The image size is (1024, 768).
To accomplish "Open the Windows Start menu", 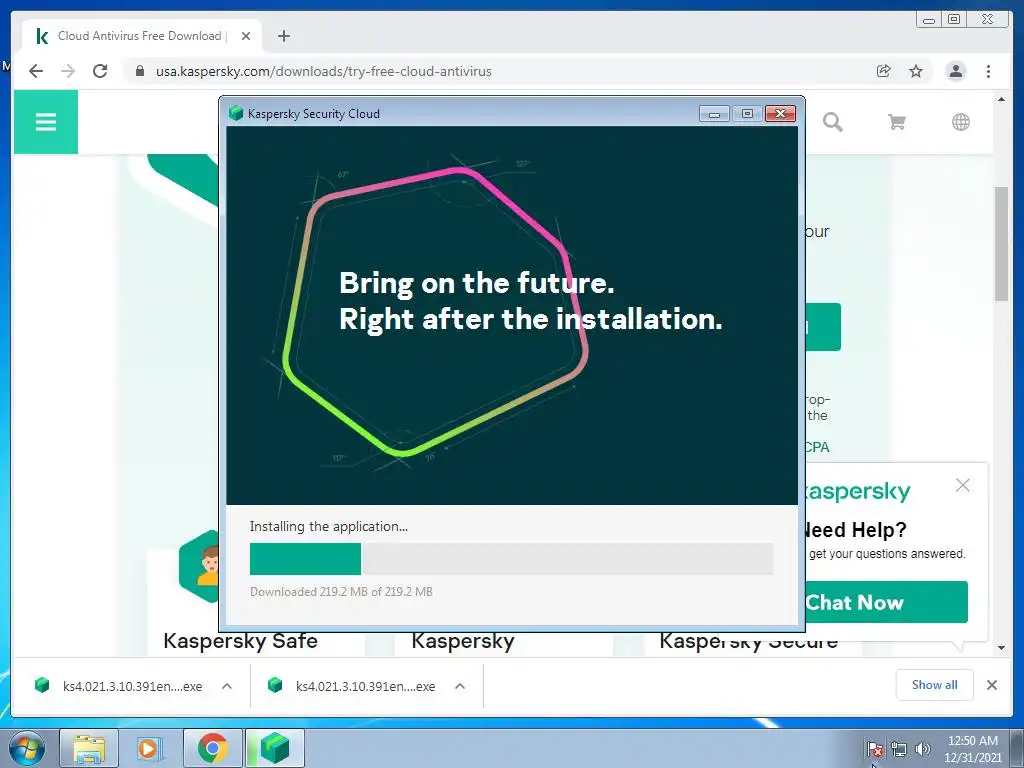I will point(27,748).
